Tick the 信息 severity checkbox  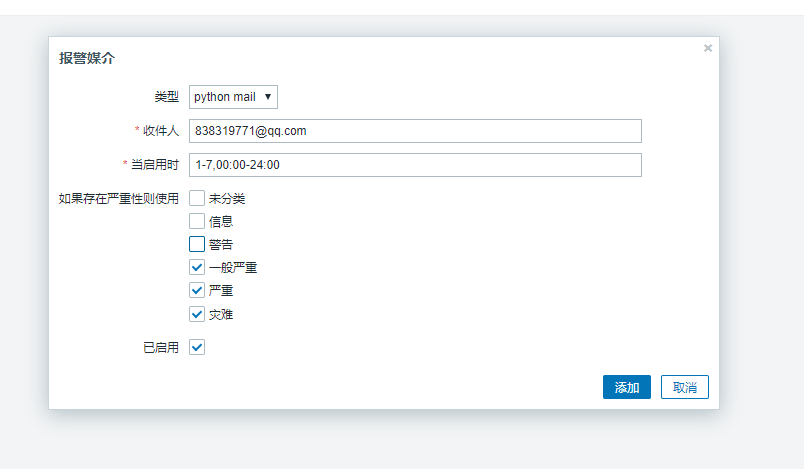pyautogui.click(x=197, y=221)
